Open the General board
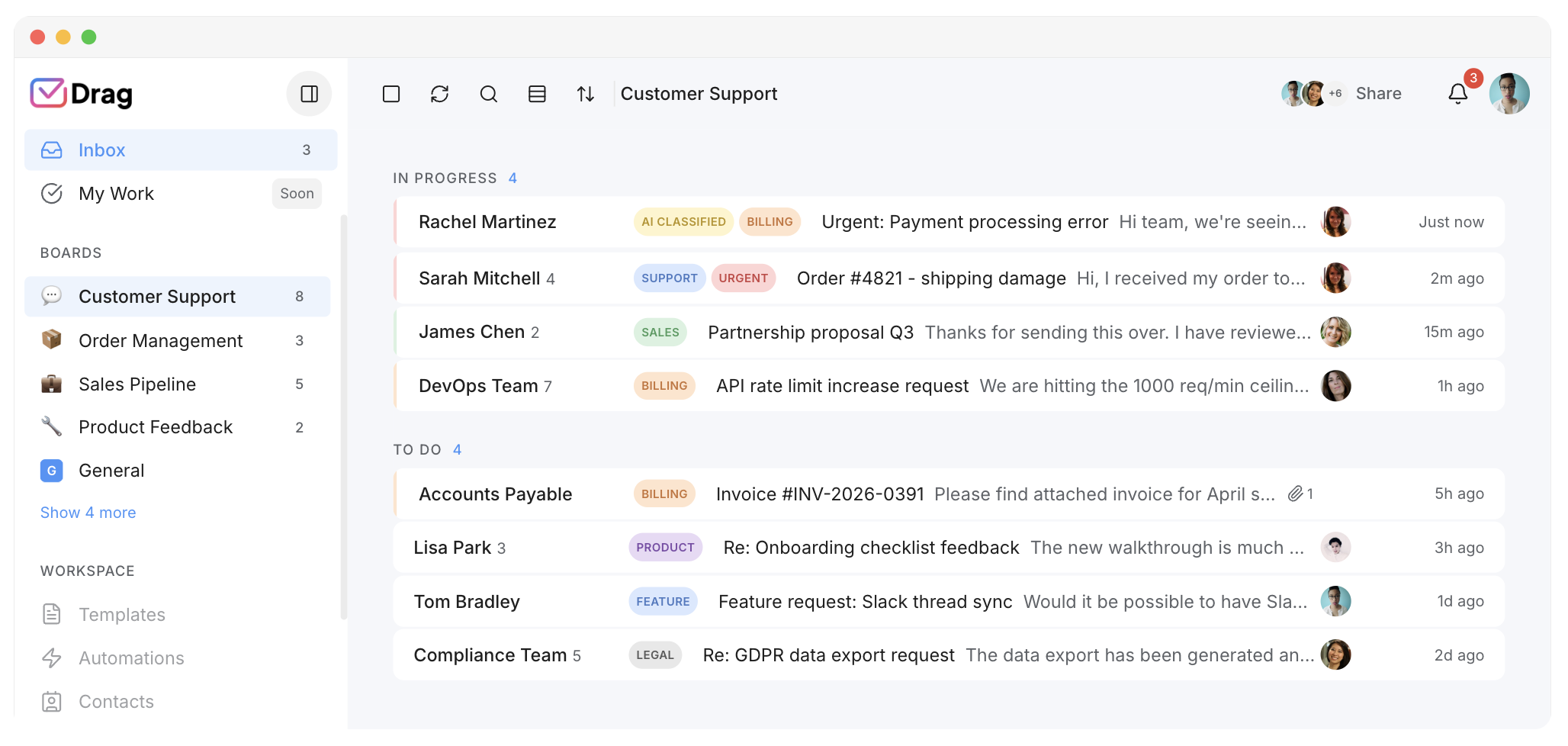The image size is (1568, 746). pos(178,471)
